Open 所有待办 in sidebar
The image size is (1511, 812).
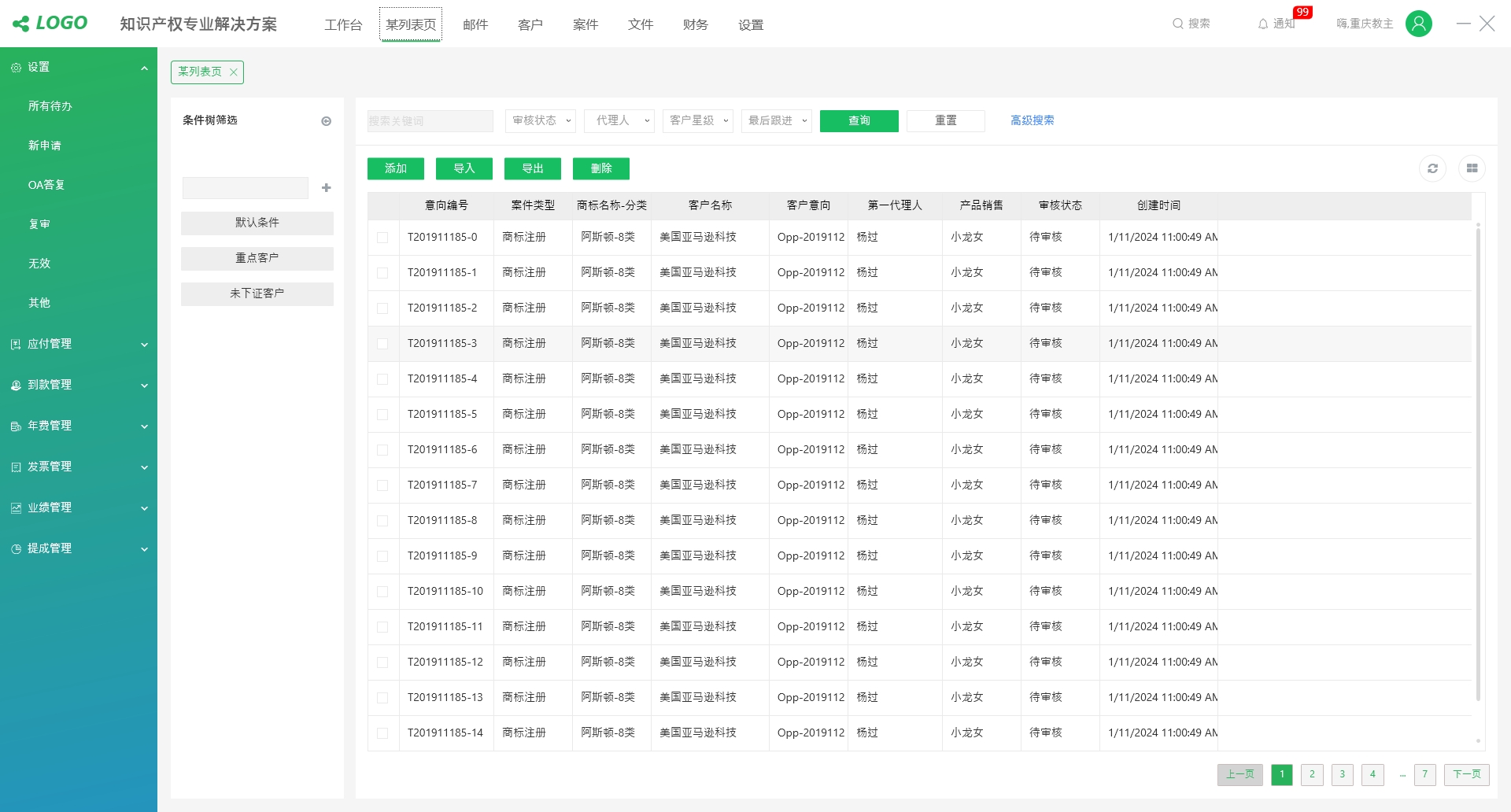[x=50, y=106]
